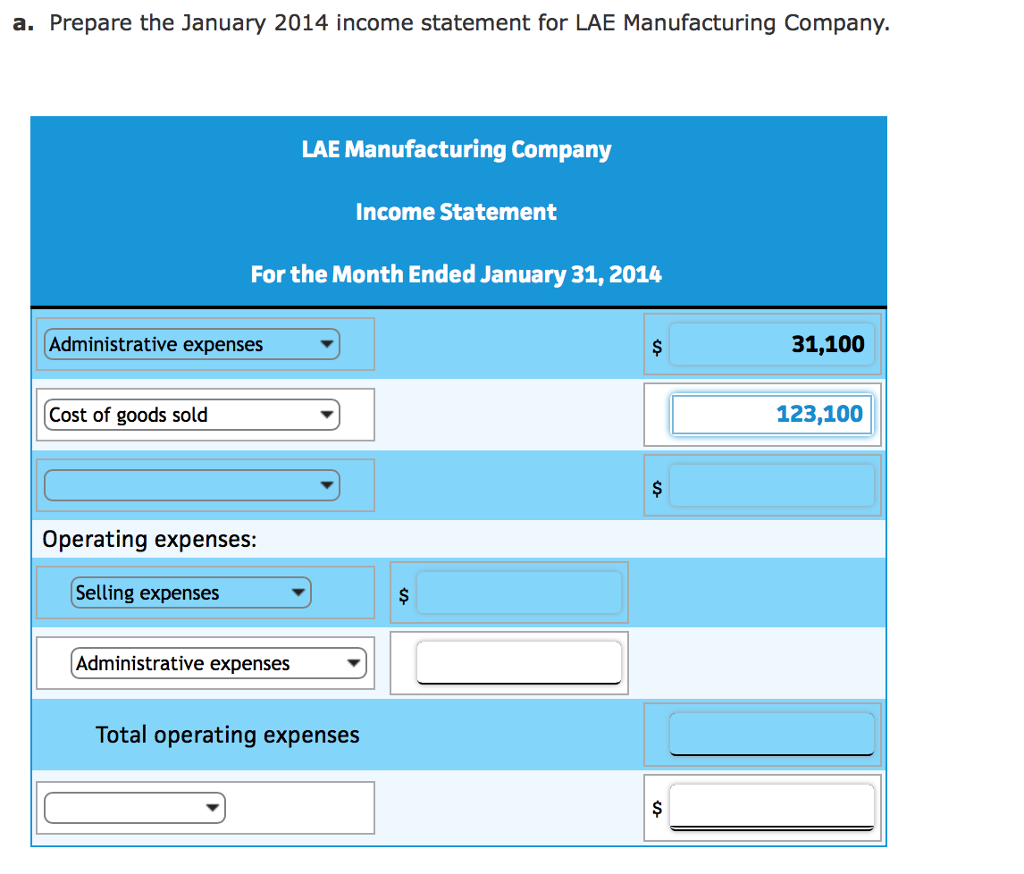Select the 31,100 amount field
The height and width of the screenshot is (874, 1024).
click(772, 343)
